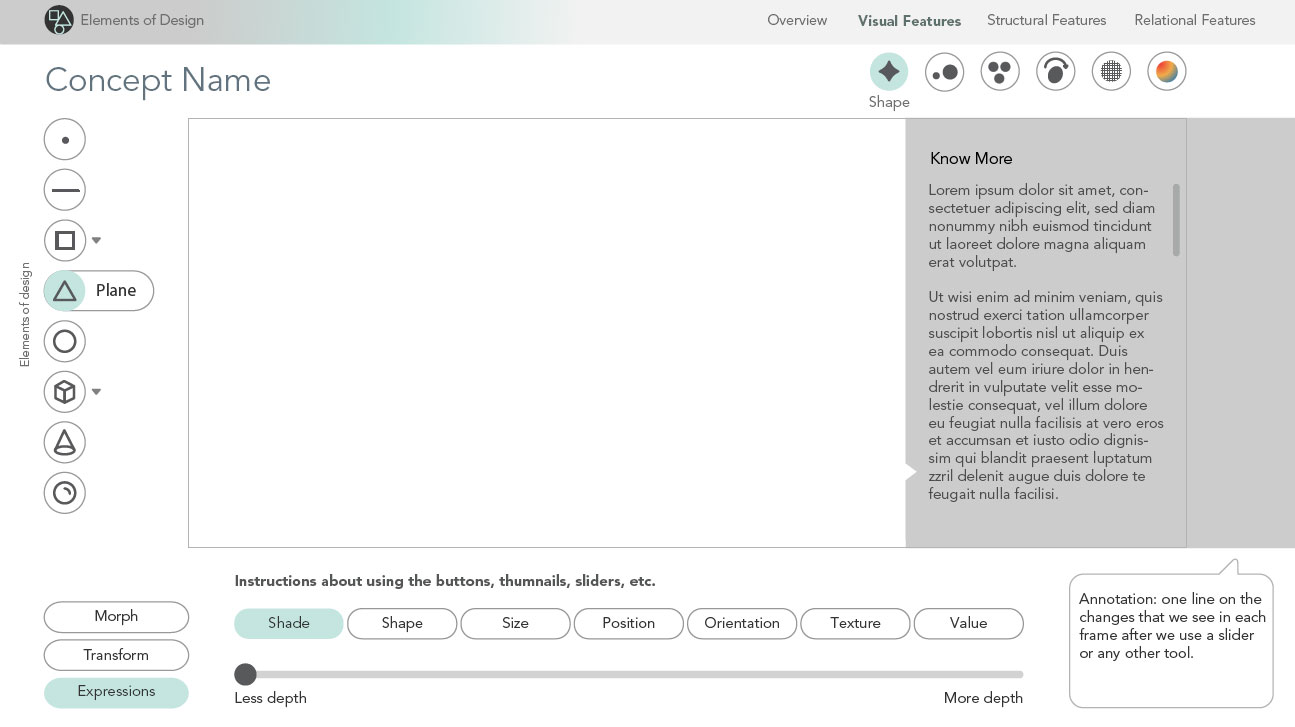Click the Morph button
Screen dimensions: 1295x727
click(116, 617)
